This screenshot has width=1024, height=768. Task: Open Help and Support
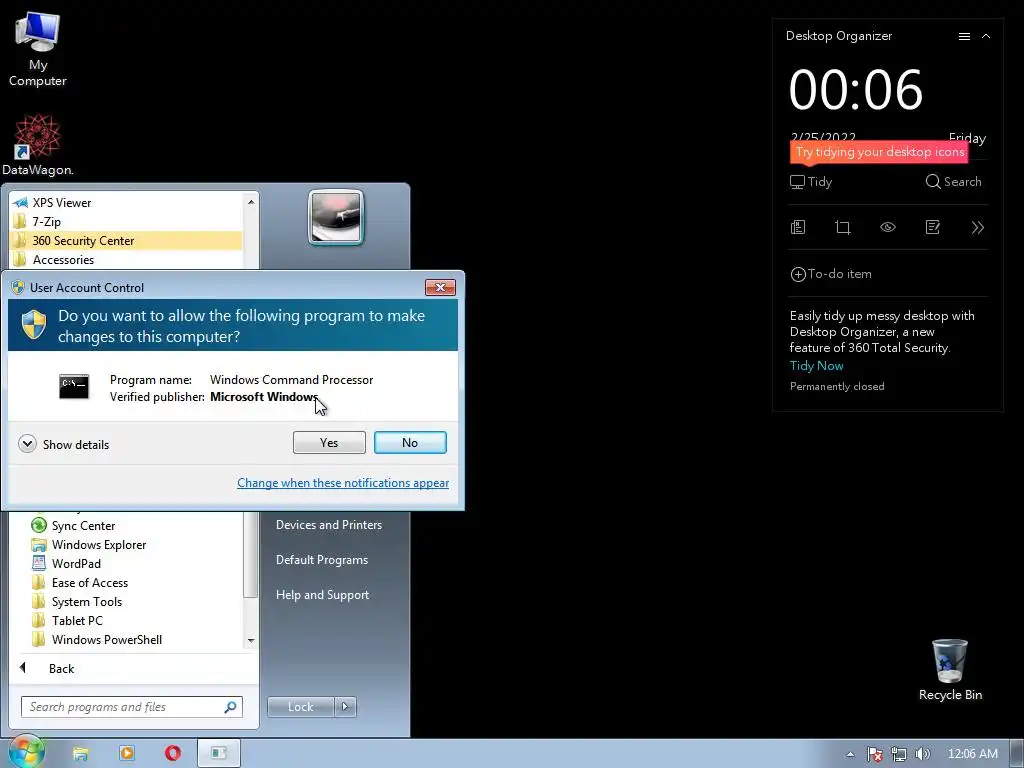[x=323, y=595]
